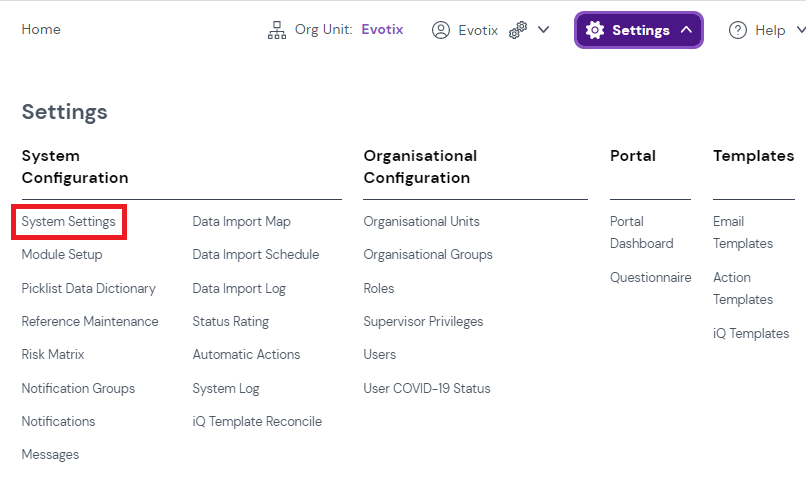The width and height of the screenshot is (806, 478).
Task: Open the Risk Matrix configuration
Action: 53,354
